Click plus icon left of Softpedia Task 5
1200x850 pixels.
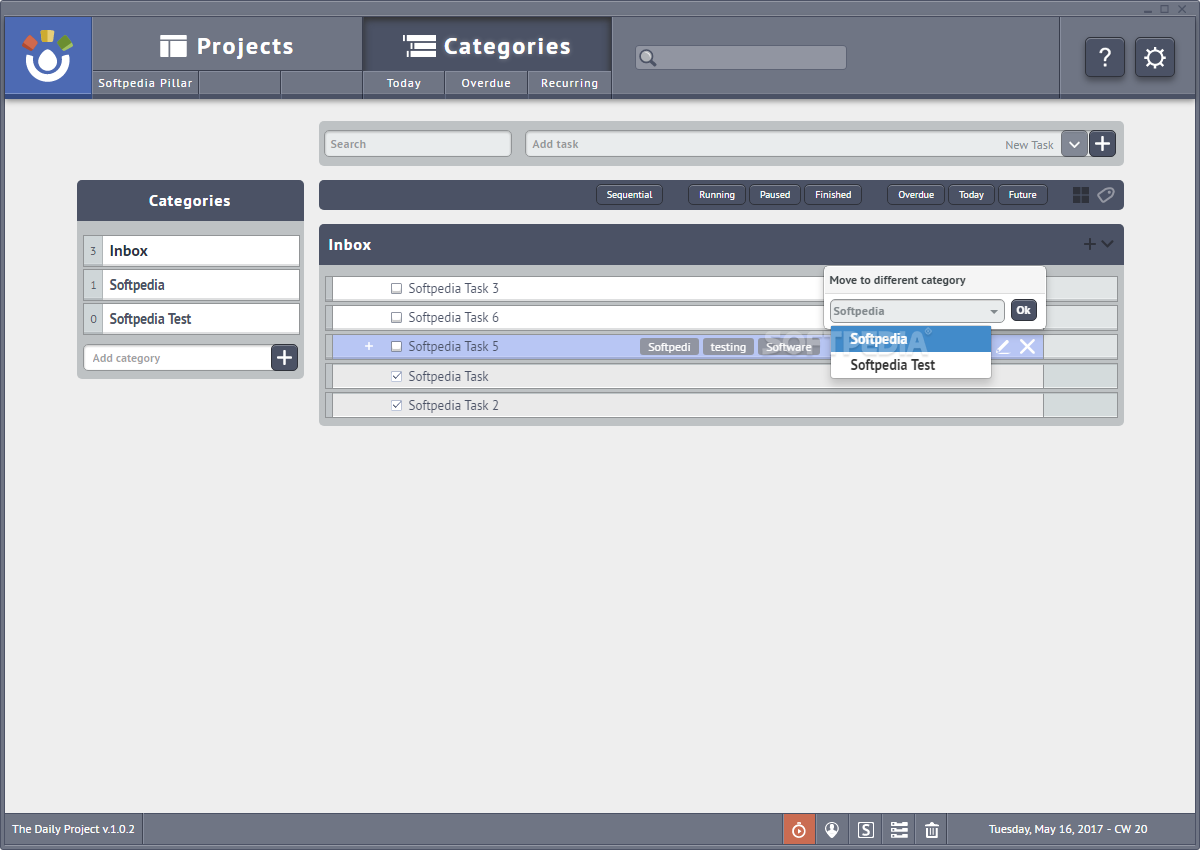(368, 346)
